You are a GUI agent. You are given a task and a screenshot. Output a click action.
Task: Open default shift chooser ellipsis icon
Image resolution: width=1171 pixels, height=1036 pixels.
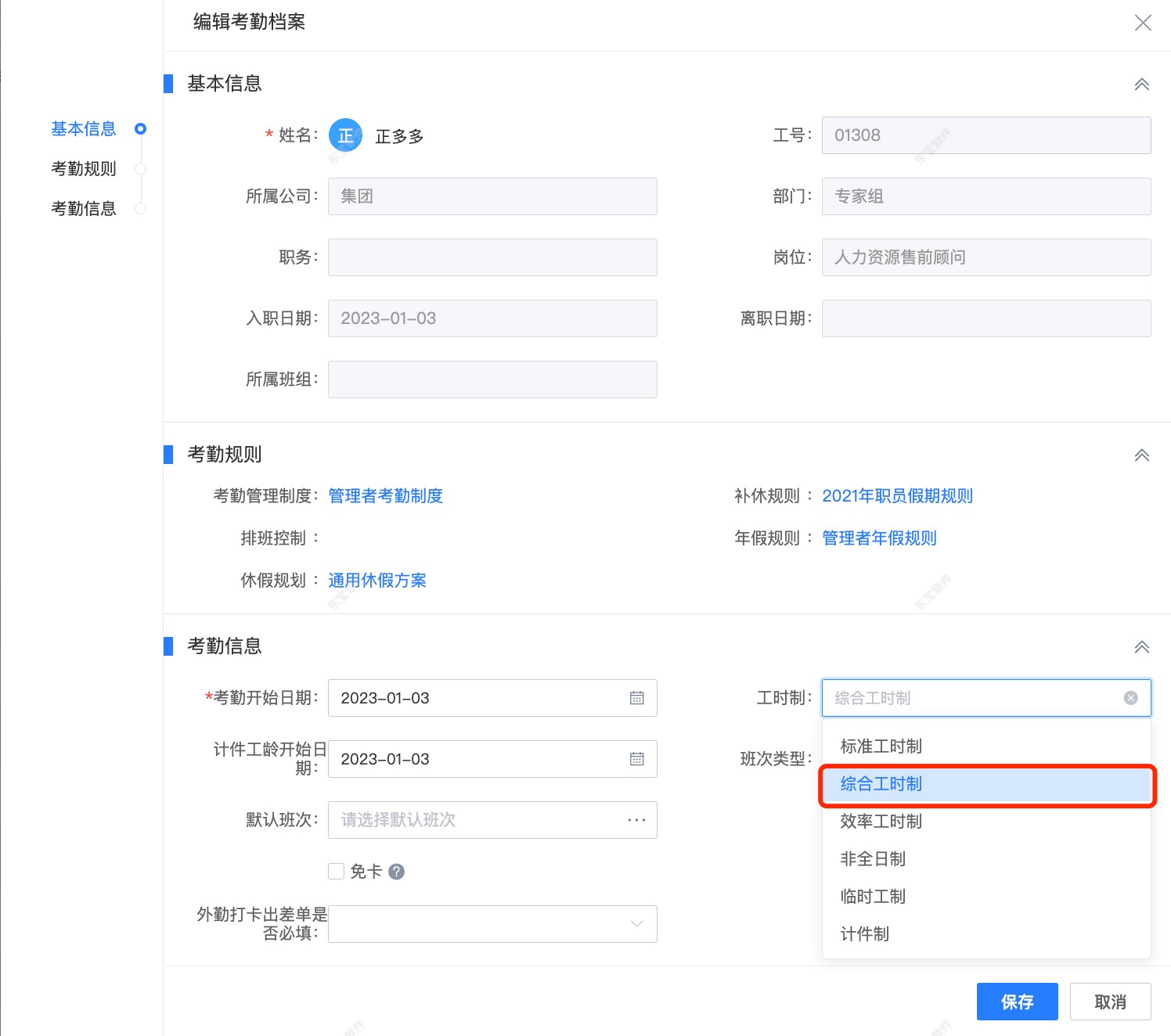click(636, 820)
